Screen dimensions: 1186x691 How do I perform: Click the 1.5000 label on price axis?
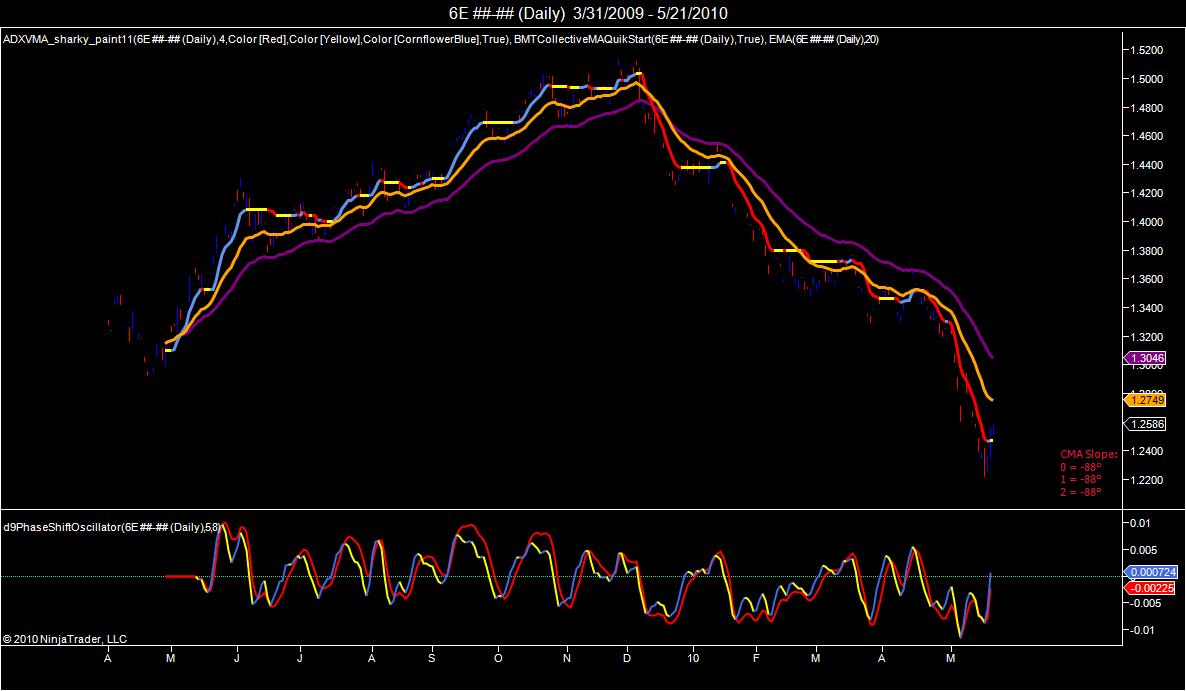(x=1147, y=79)
